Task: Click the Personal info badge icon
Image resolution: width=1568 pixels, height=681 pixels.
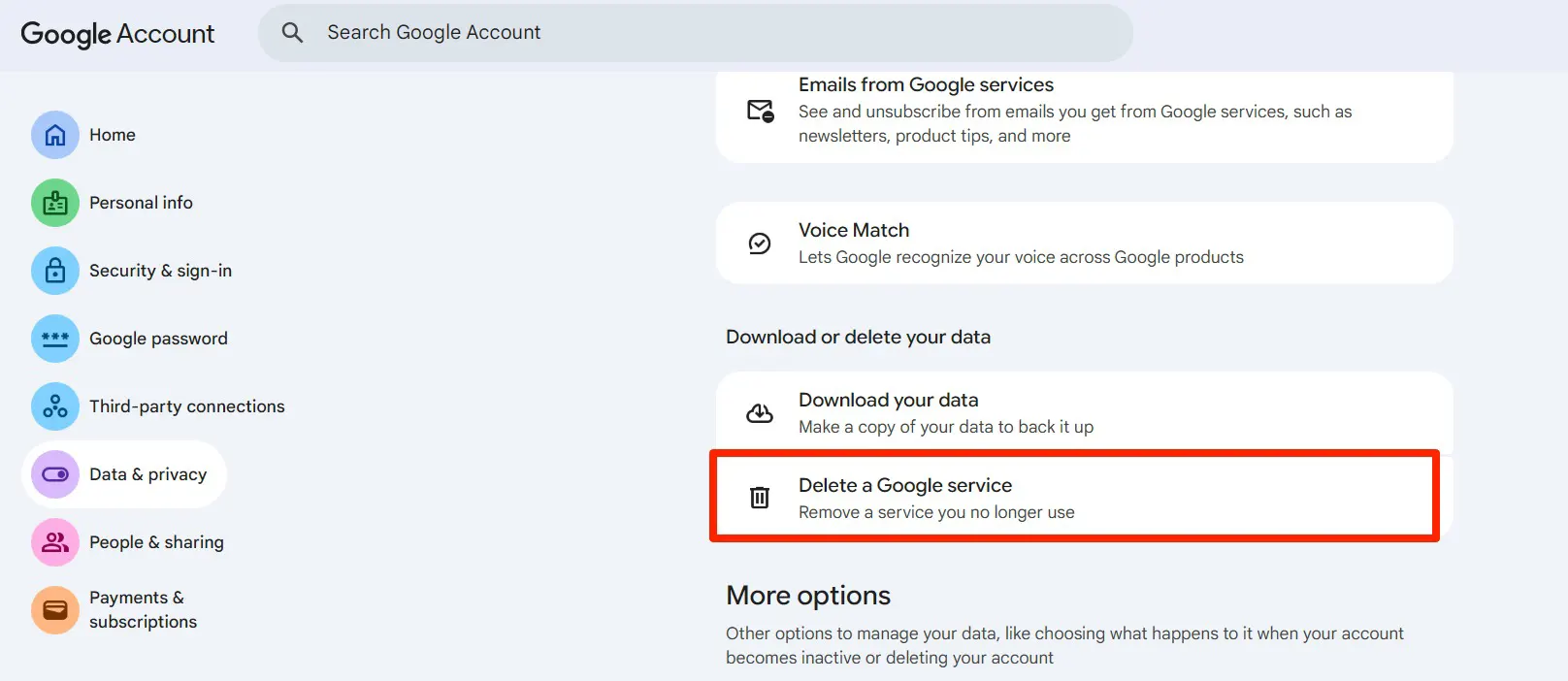Action: click(55, 203)
